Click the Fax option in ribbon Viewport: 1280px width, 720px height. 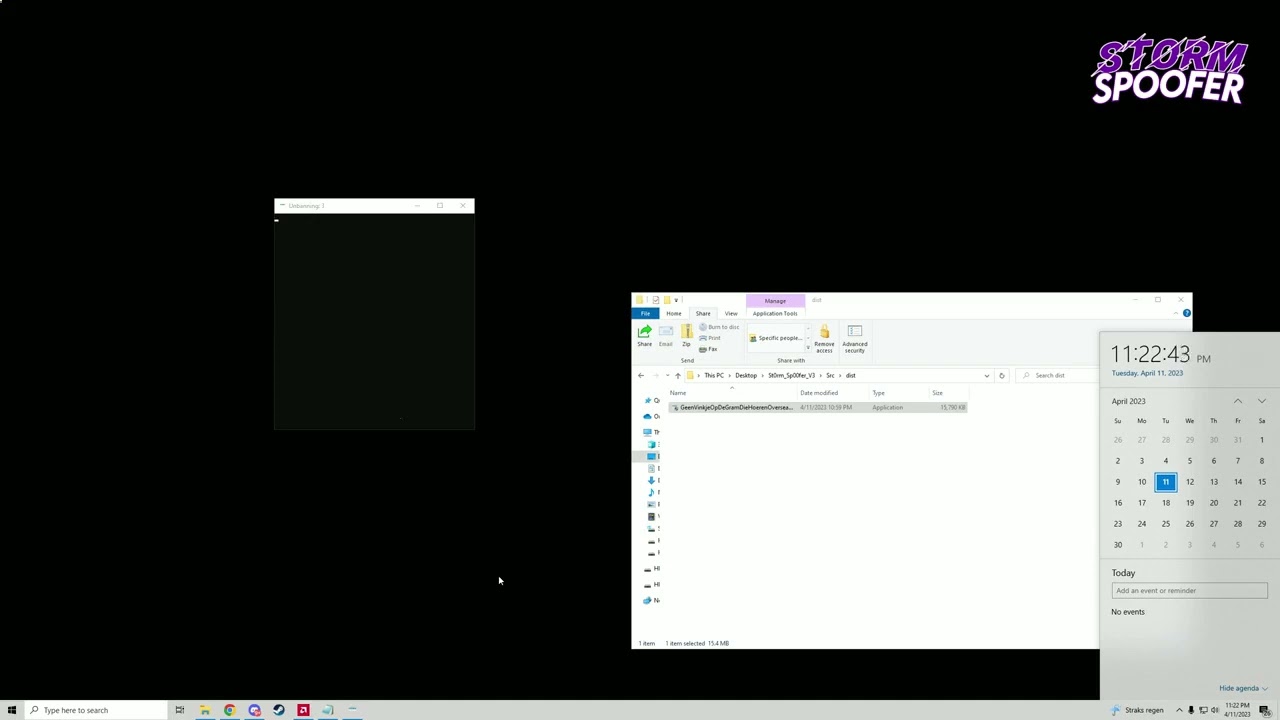pyautogui.click(x=709, y=349)
